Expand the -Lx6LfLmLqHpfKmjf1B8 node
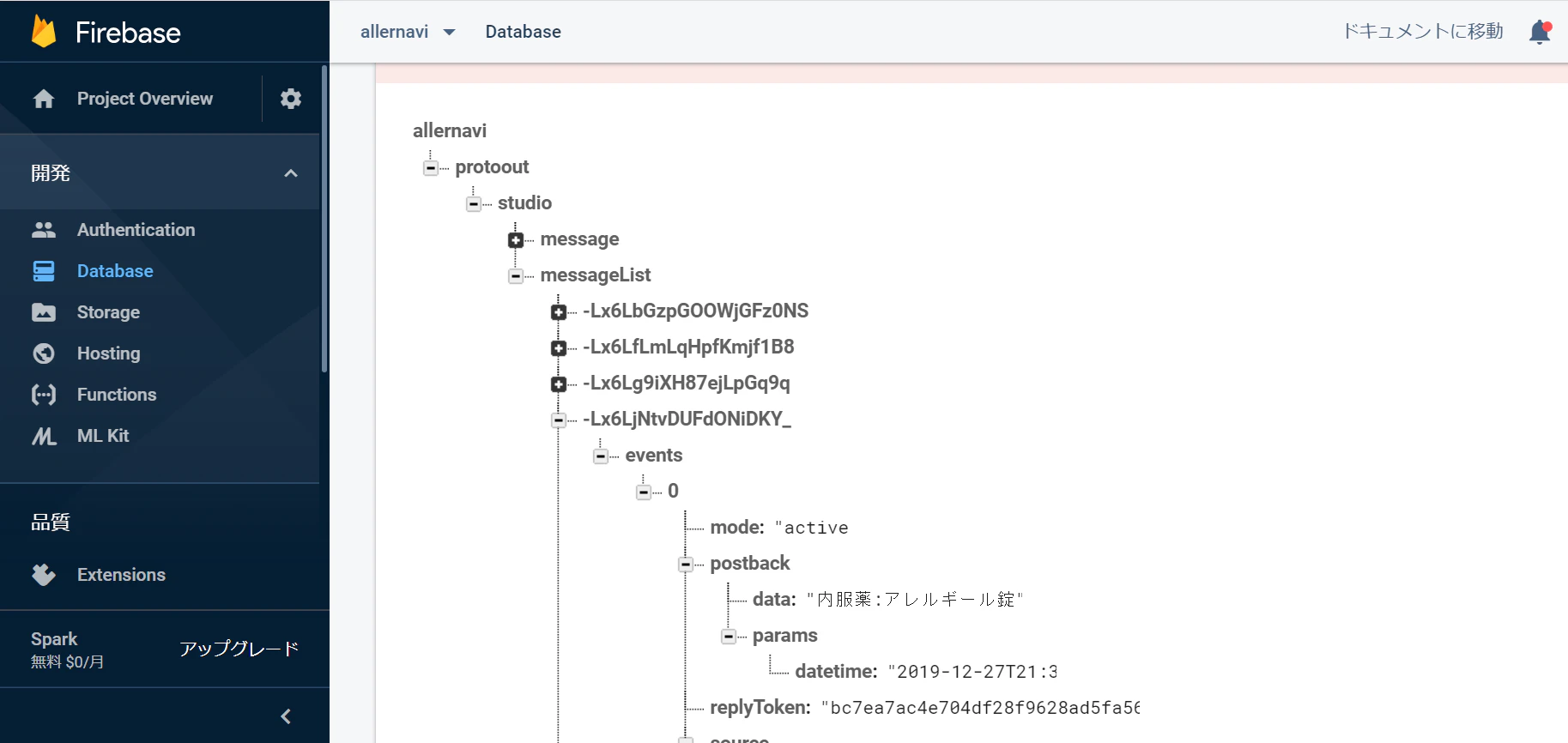The image size is (1568, 743). (x=559, y=348)
